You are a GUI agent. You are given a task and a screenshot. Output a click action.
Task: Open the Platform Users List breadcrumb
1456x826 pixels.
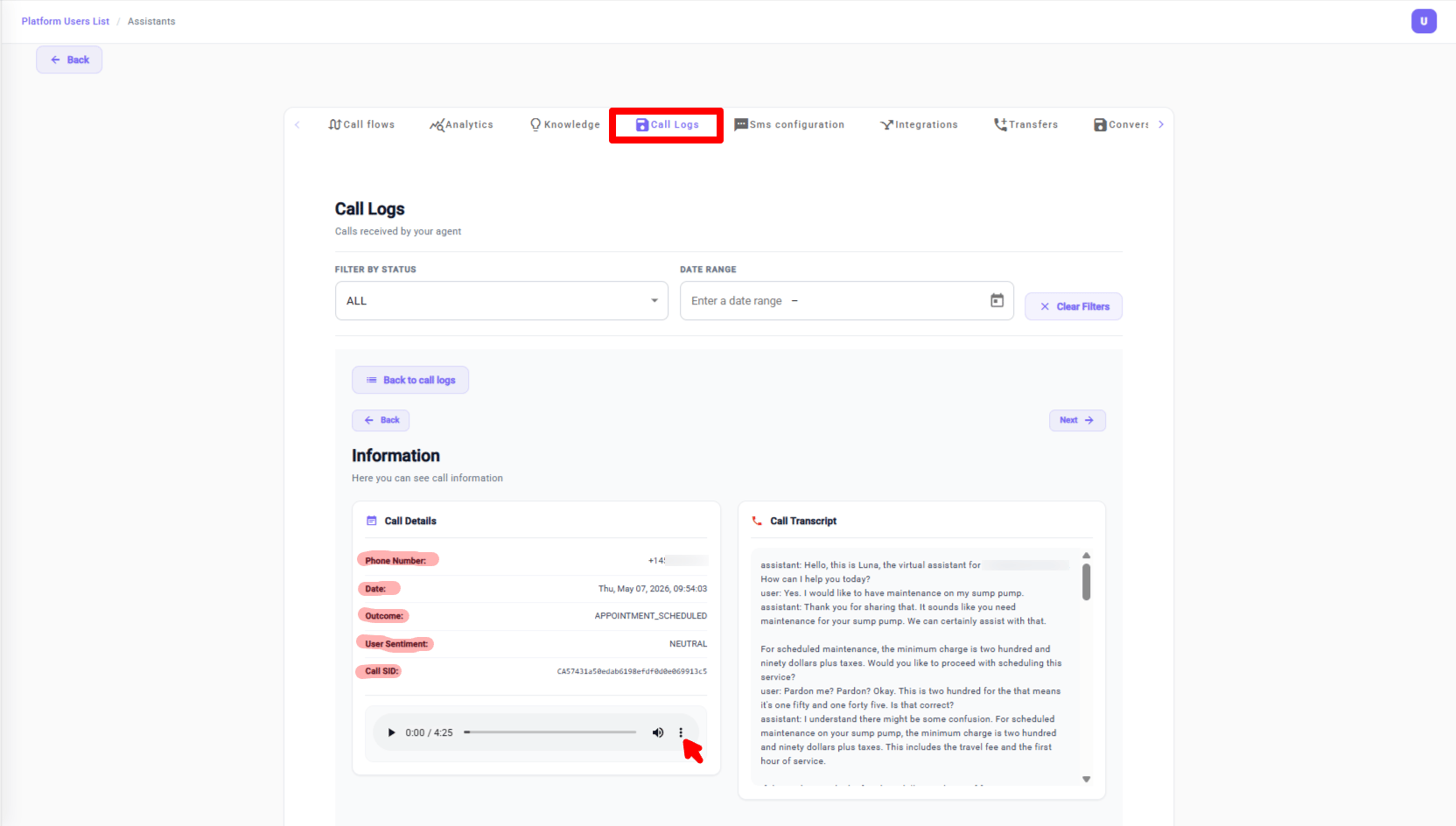coord(66,21)
